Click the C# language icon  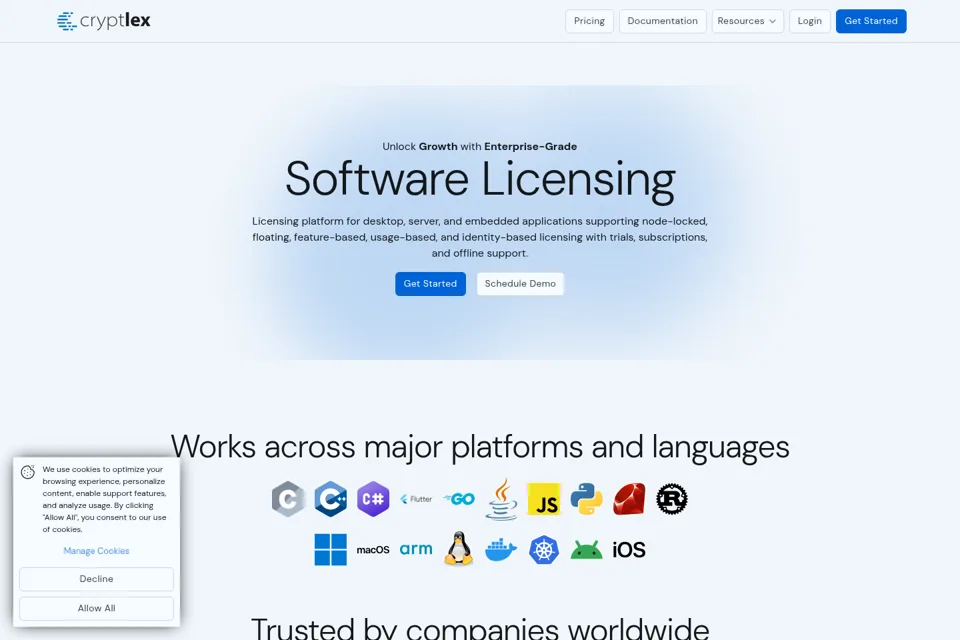click(373, 499)
